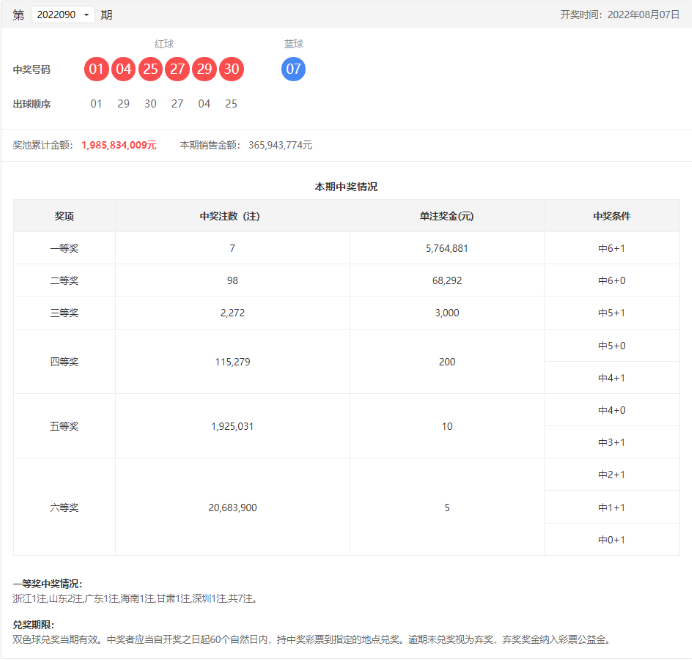
Task: Click red ball 01
Action: point(96,69)
